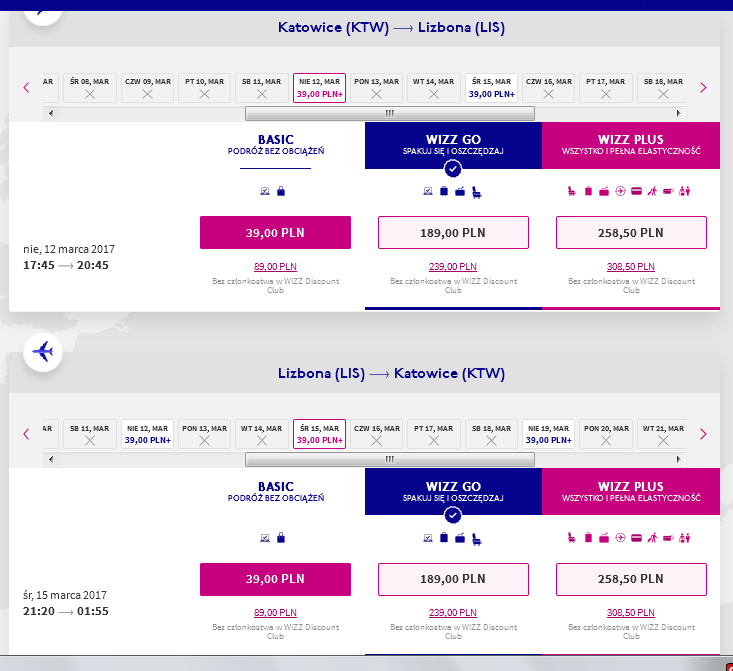Select return date ŚR 15, MAR
Viewport: 733px width, 671px height.
coord(319,434)
